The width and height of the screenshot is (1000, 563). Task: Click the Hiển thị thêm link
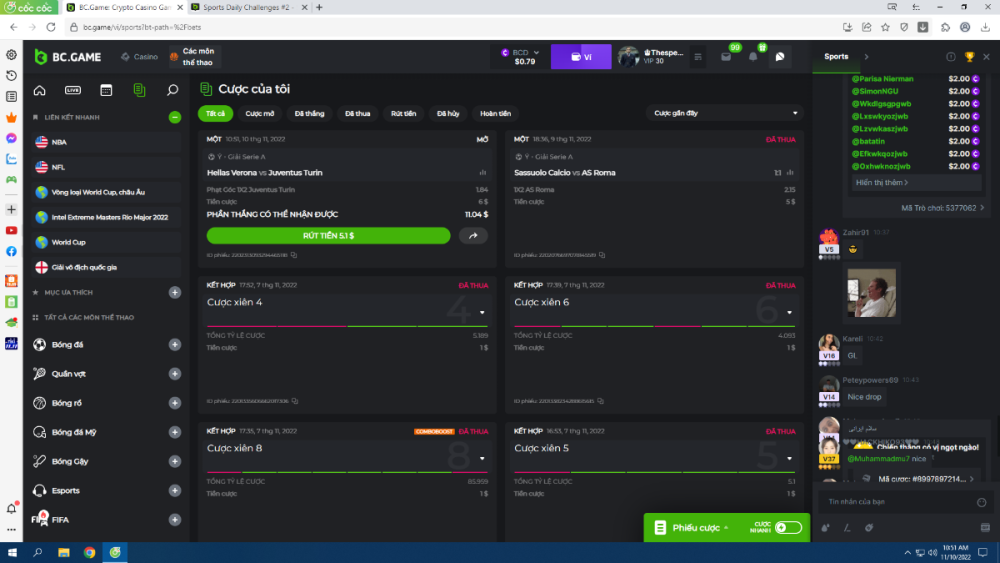pyautogui.click(x=882, y=182)
